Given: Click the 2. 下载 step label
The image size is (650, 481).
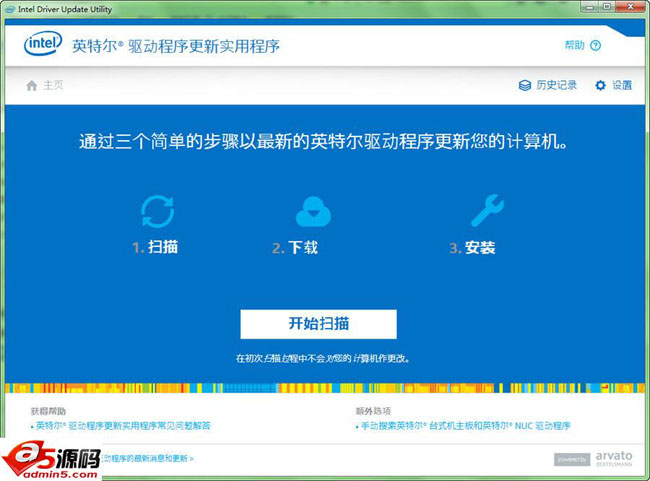Looking at the screenshot, I should tap(295, 248).
